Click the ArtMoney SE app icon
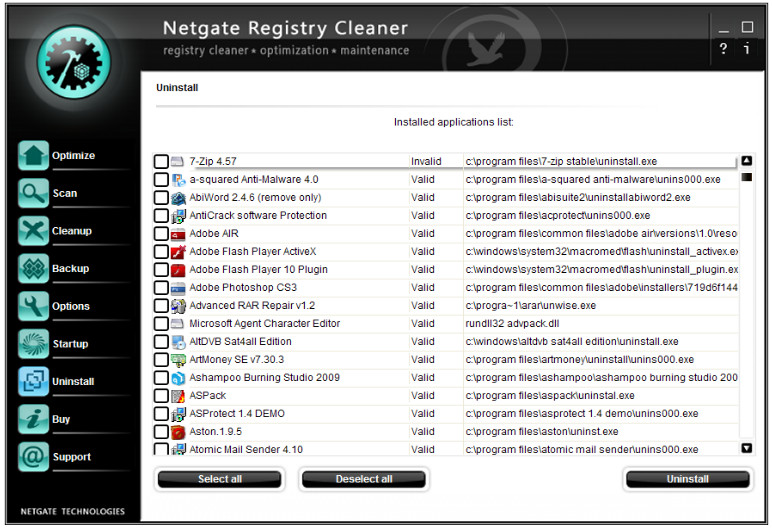Viewport: 772px width, 530px height. 178,360
